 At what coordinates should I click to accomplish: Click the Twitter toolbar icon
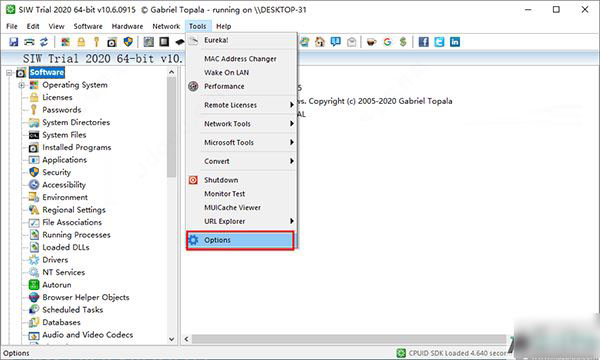click(x=439, y=42)
